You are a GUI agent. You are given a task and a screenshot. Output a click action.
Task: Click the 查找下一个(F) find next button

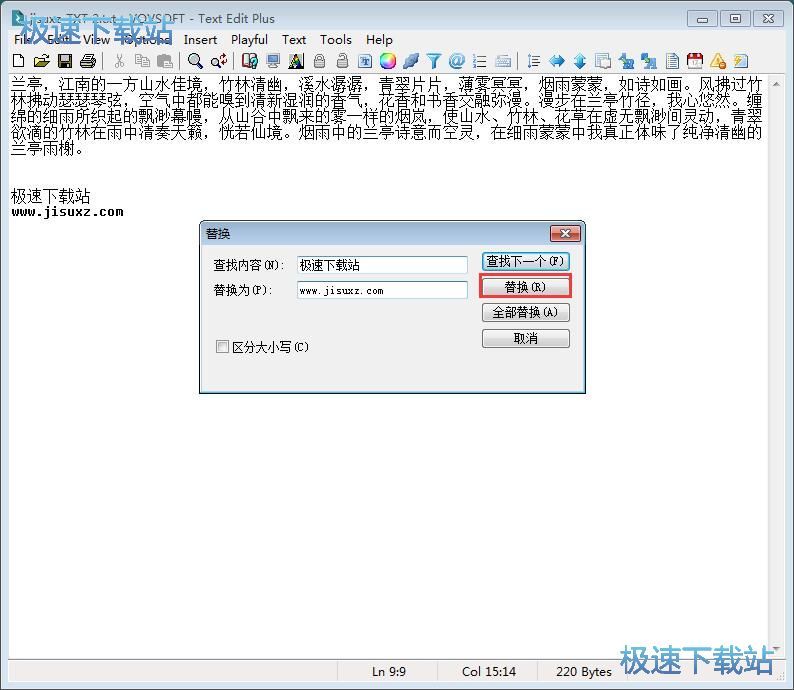pos(526,261)
